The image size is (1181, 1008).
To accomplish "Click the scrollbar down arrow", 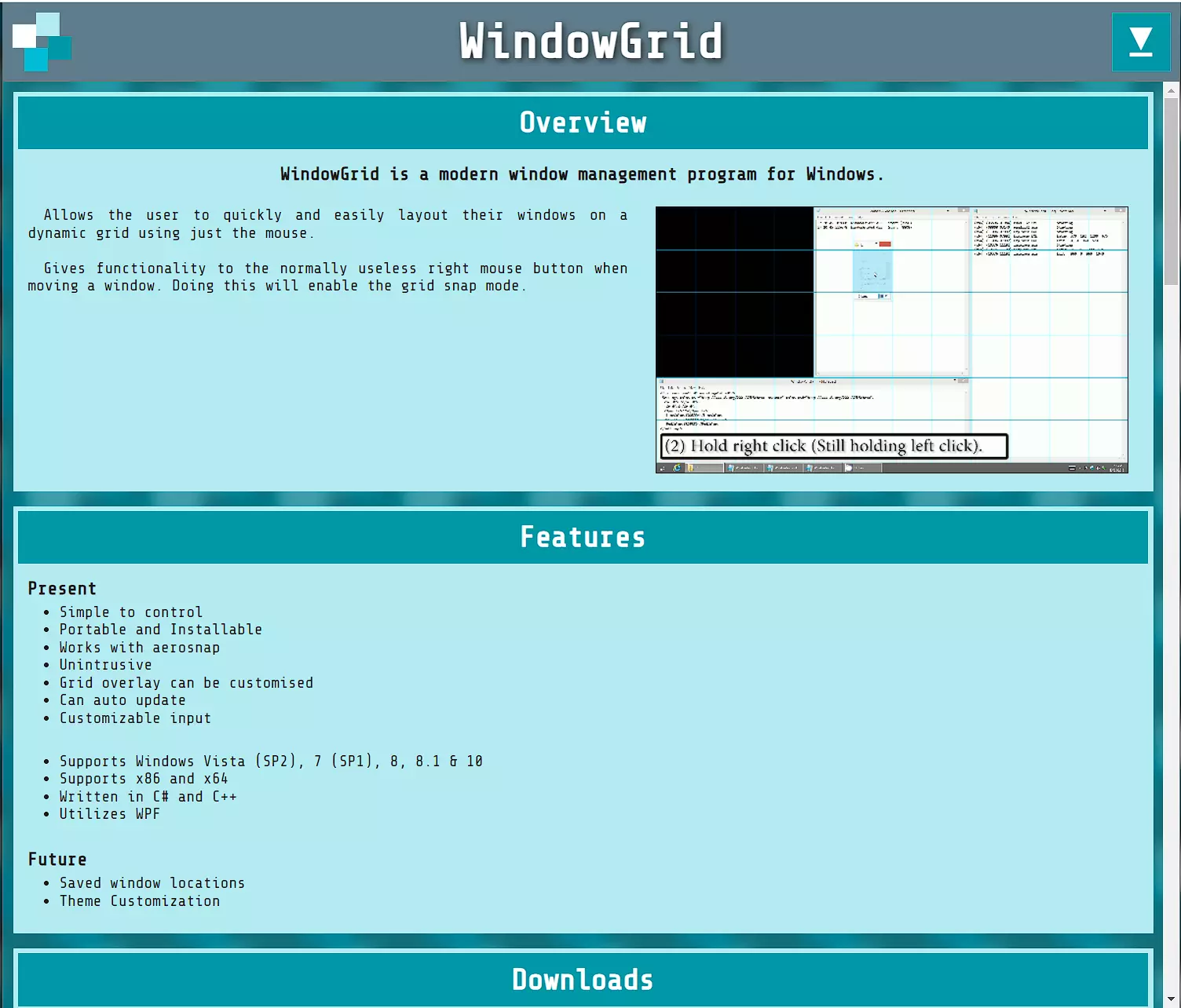I will [1171, 999].
